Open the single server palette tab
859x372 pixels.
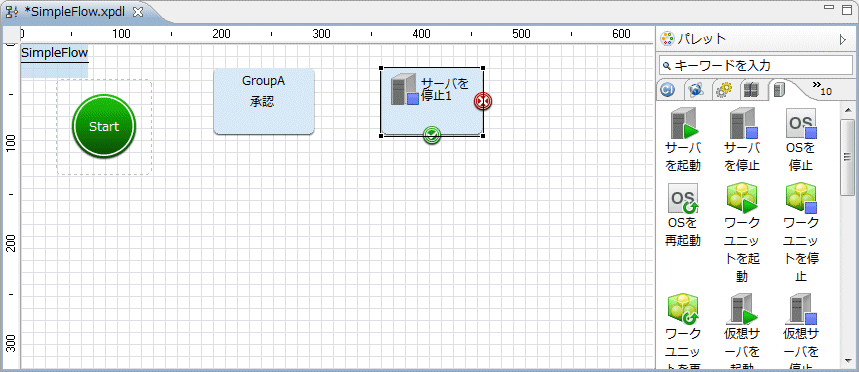click(x=778, y=89)
